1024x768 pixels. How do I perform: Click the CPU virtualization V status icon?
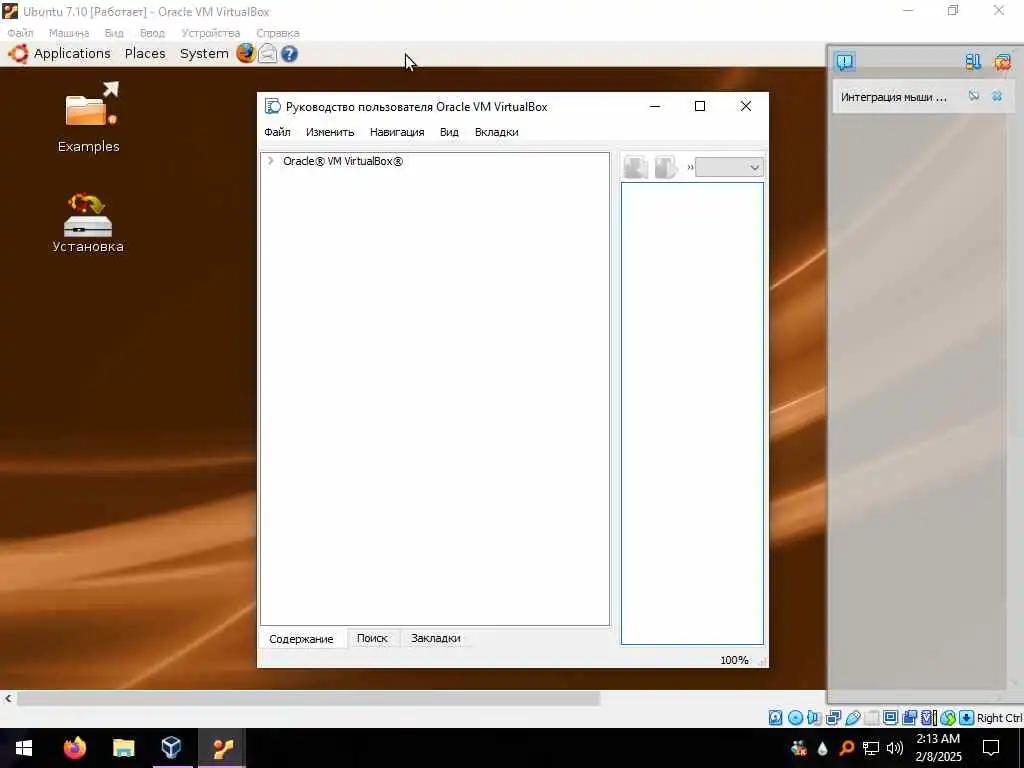(929, 718)
